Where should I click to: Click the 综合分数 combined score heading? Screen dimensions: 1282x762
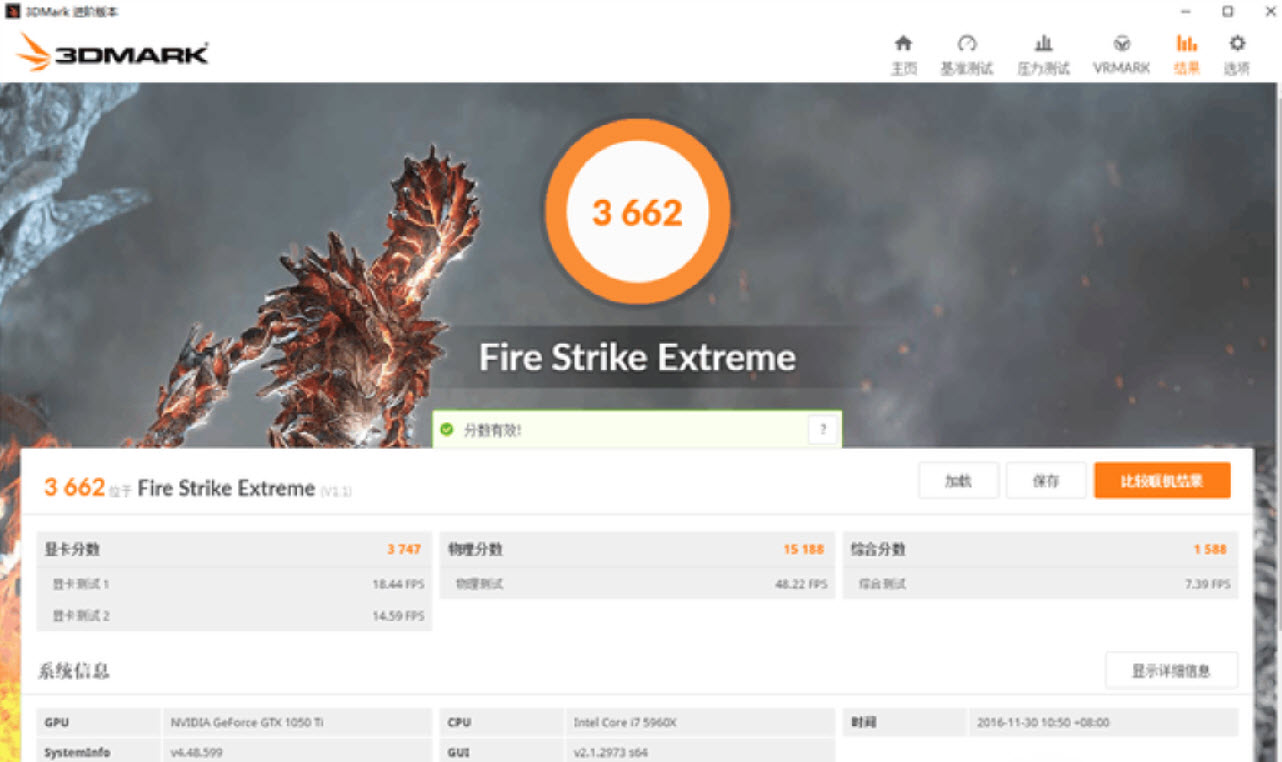click(878, 549)
